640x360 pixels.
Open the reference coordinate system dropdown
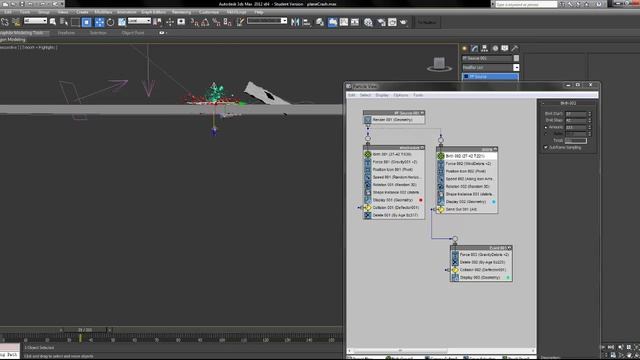[x=139, y=20]
